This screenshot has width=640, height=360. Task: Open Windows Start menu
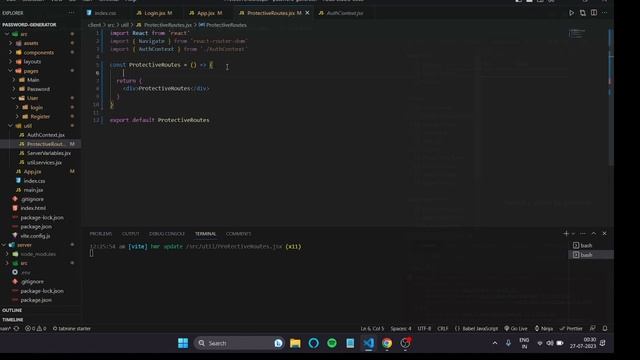tap(183, 343)
